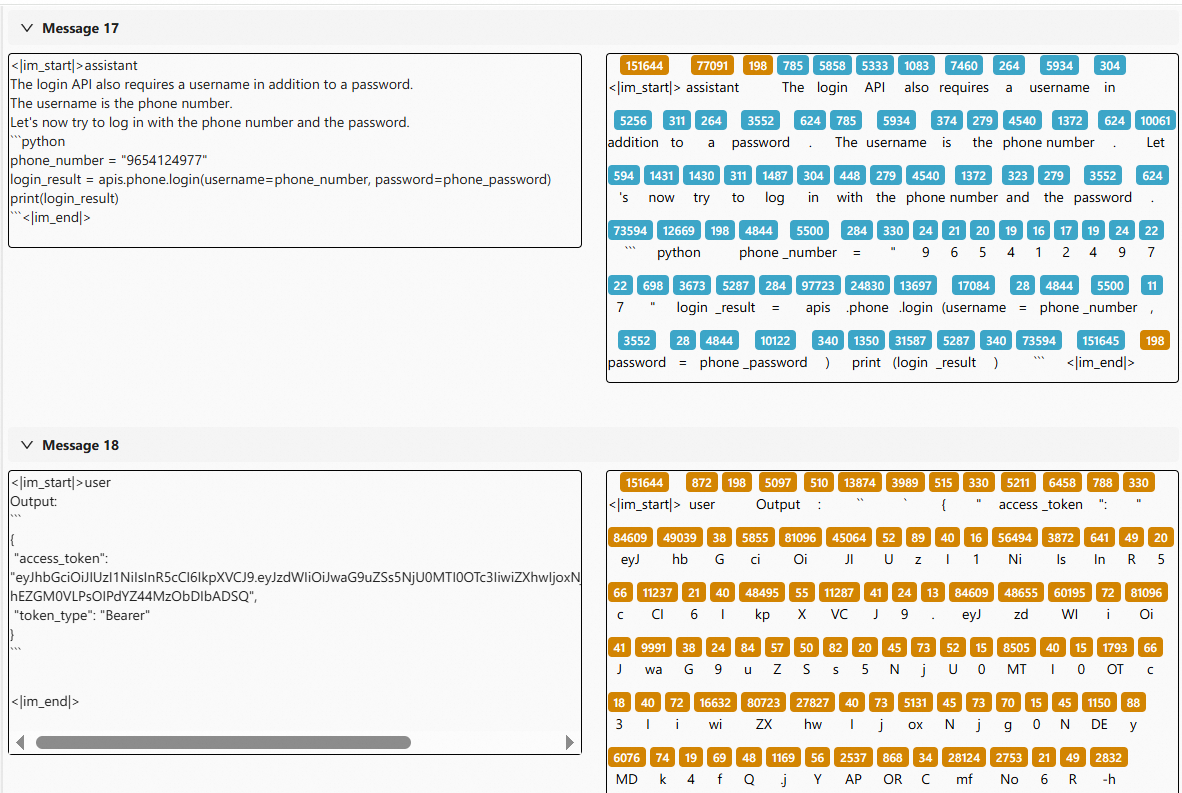Select token chip 5858 above login
This screenshot has width=1182, height=793.
[832, 66]
